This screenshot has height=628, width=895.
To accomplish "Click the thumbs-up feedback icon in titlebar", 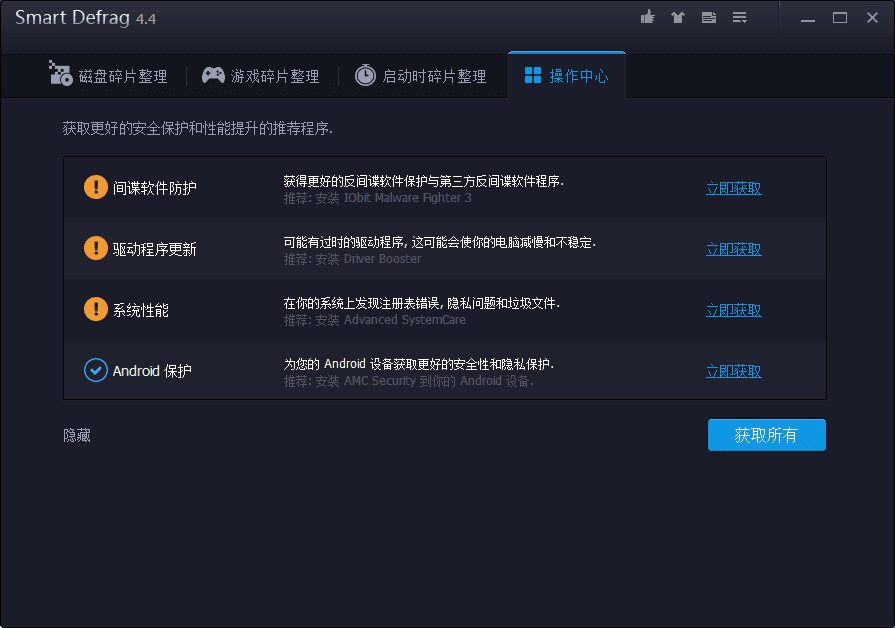I will click(647, 17).
